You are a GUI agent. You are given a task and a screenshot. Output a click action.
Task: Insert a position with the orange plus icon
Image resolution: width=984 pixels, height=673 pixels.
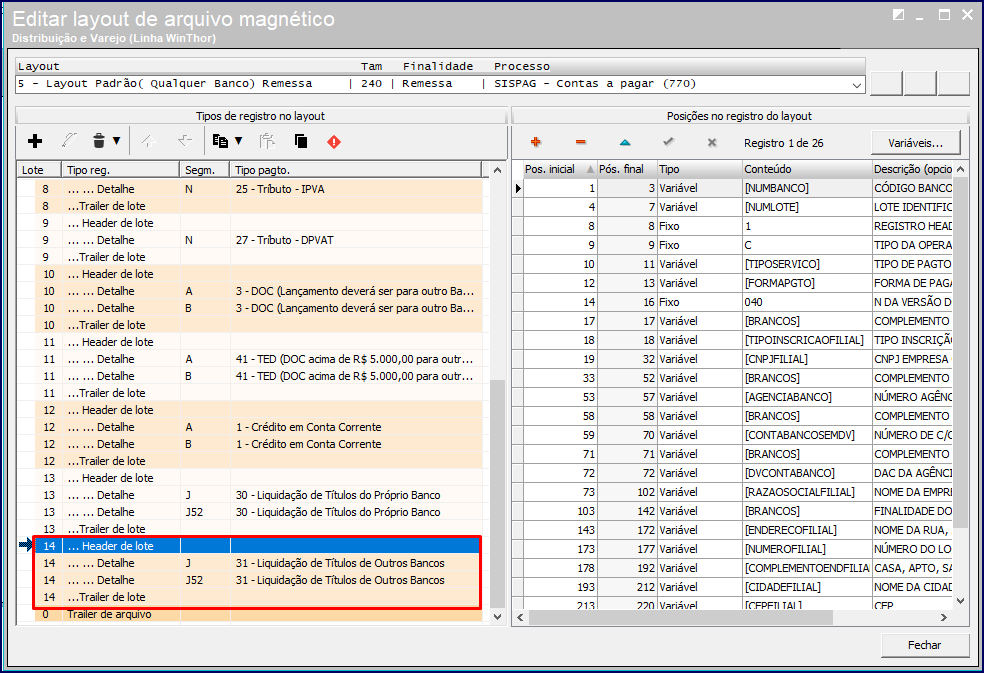[x=535, y=143]
